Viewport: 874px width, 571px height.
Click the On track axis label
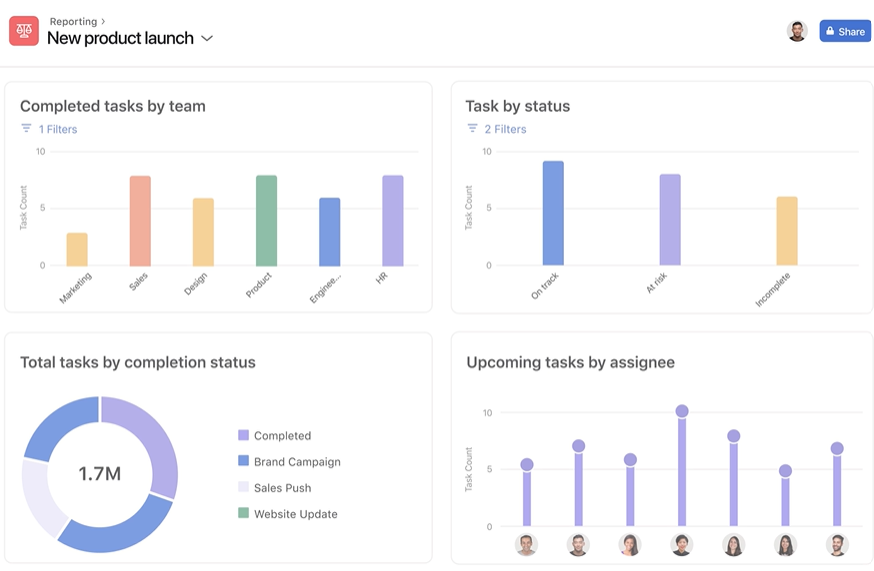point(545,286)
